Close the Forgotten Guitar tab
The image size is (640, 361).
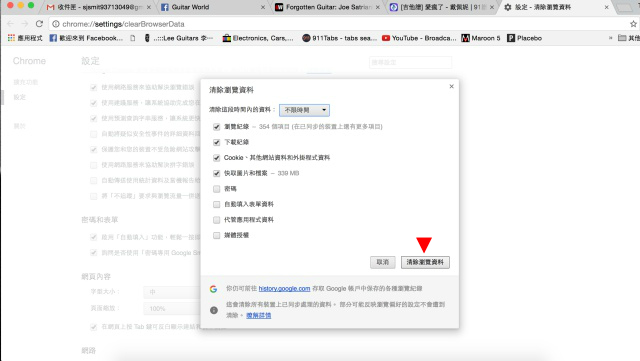(378, 7)
